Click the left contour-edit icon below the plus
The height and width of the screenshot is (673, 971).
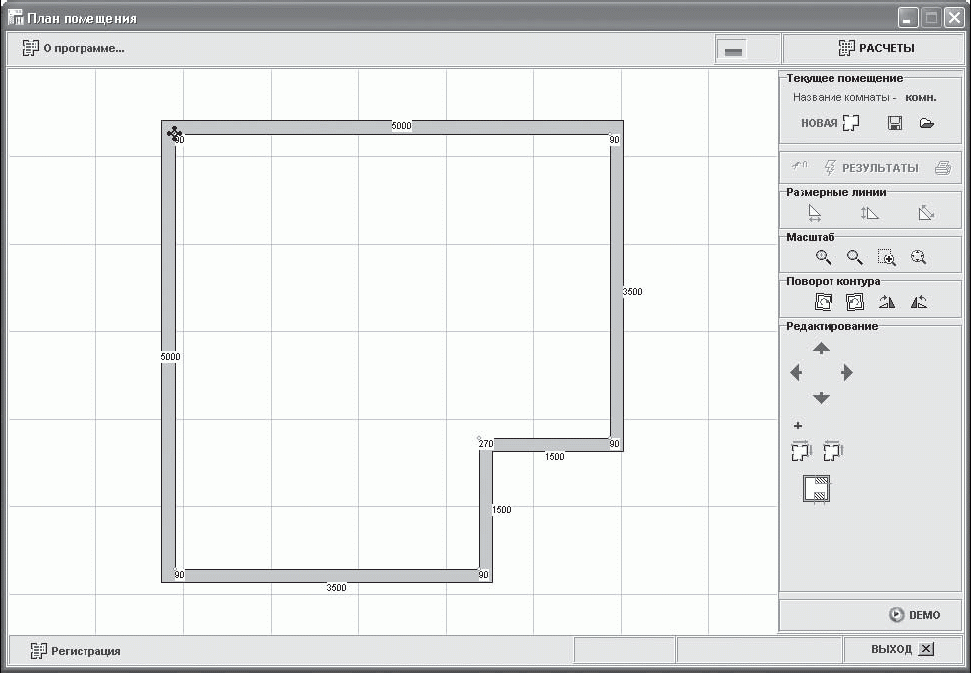[801, 451]
